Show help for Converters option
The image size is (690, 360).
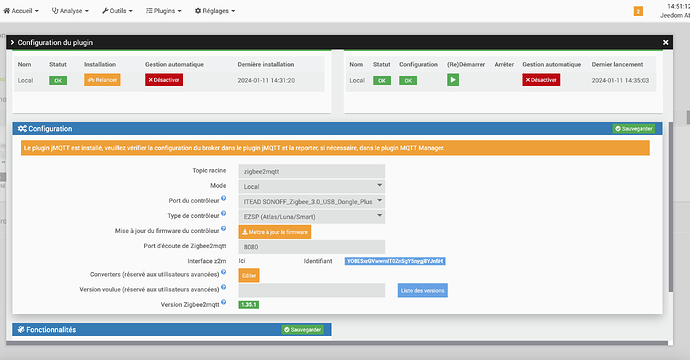click(224, 272)
